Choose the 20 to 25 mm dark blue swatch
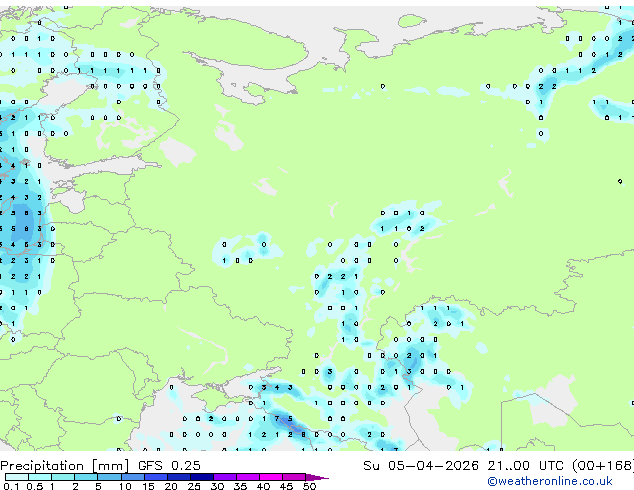The image size is (634, 490). click(x=179, y=477)
